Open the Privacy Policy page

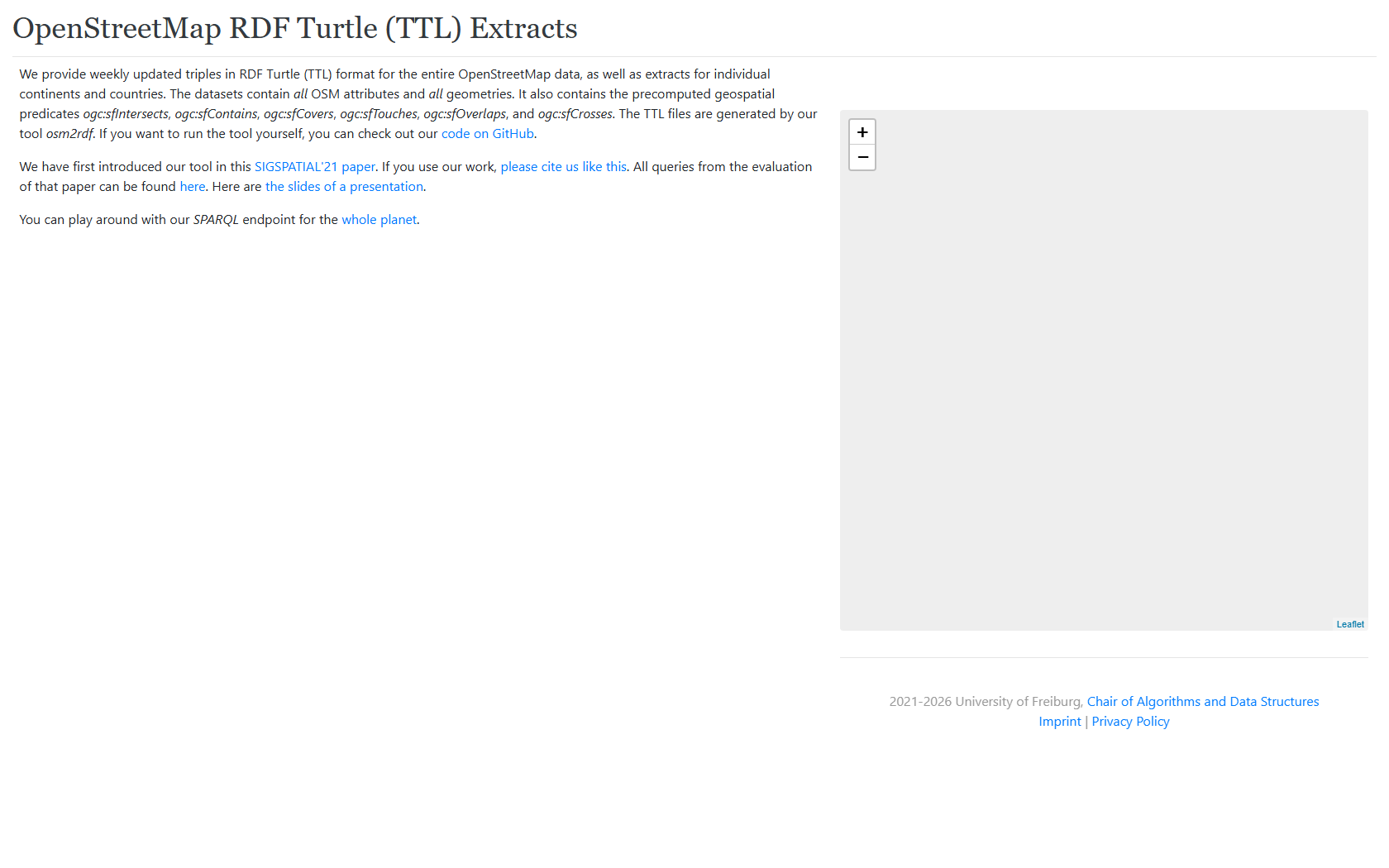tap(1130, 722)
